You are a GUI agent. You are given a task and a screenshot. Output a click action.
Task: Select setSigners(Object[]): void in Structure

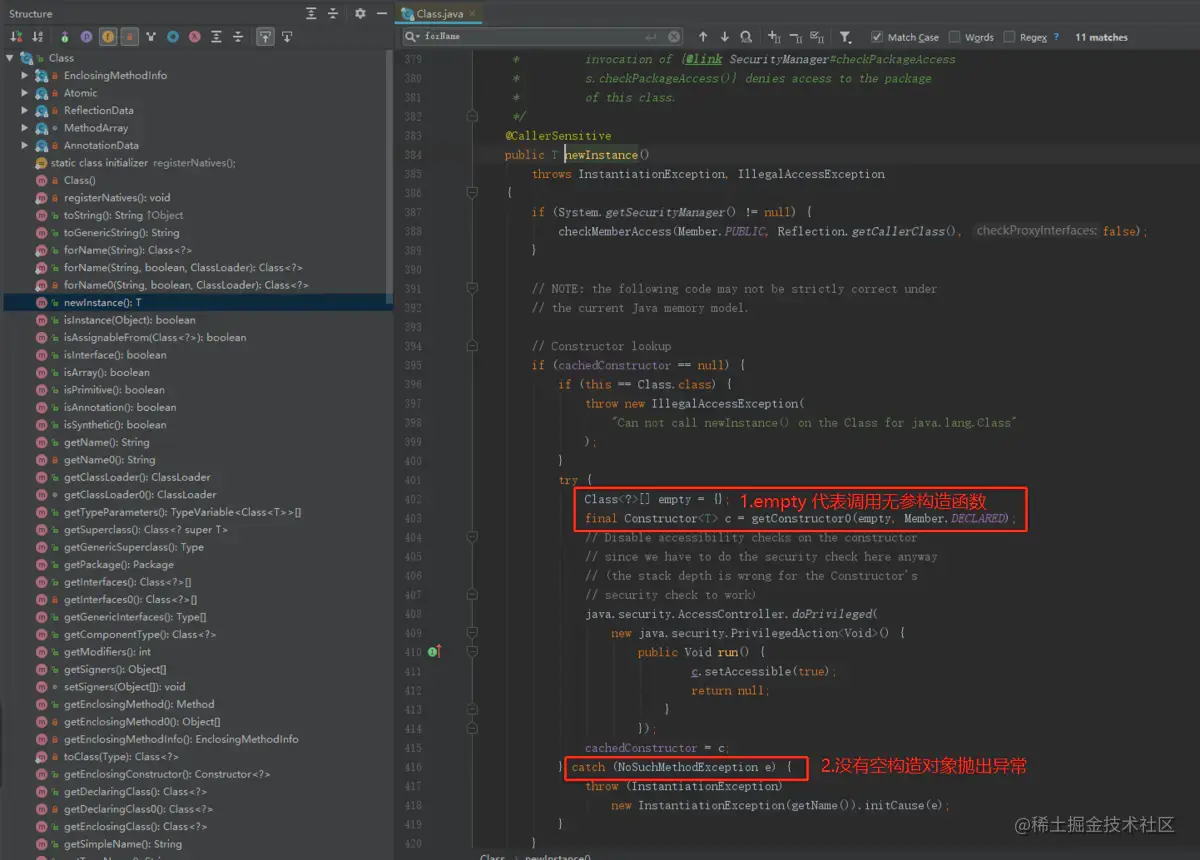[x=124, y=686]
